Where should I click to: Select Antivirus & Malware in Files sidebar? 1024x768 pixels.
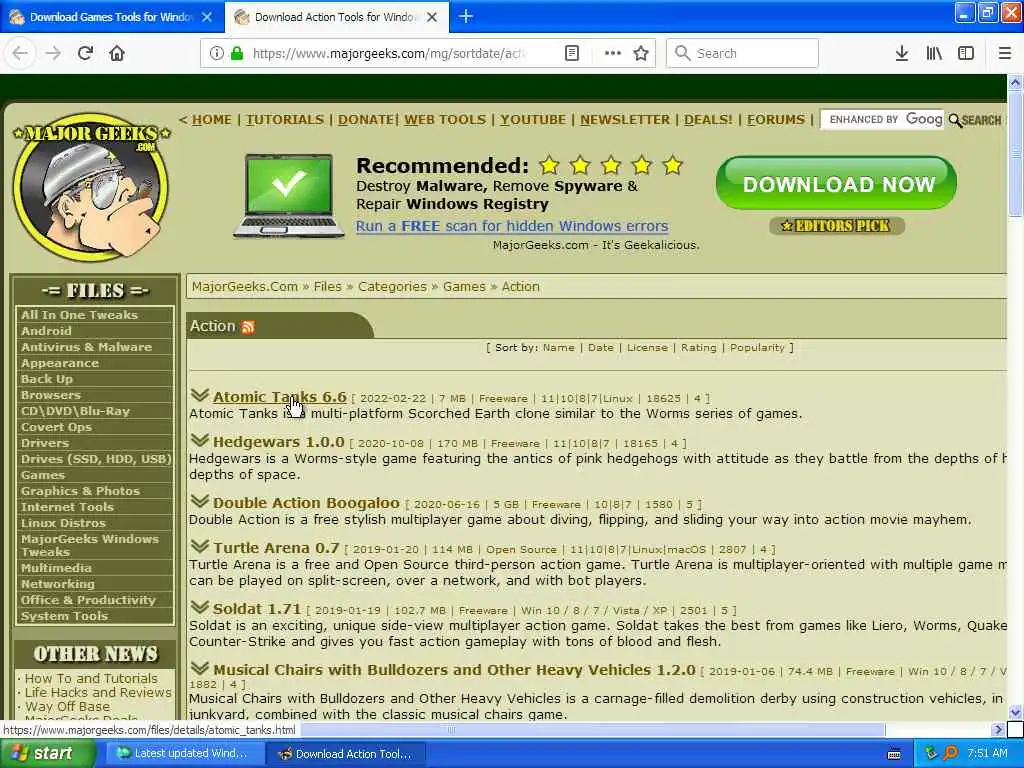click(86, 347)
